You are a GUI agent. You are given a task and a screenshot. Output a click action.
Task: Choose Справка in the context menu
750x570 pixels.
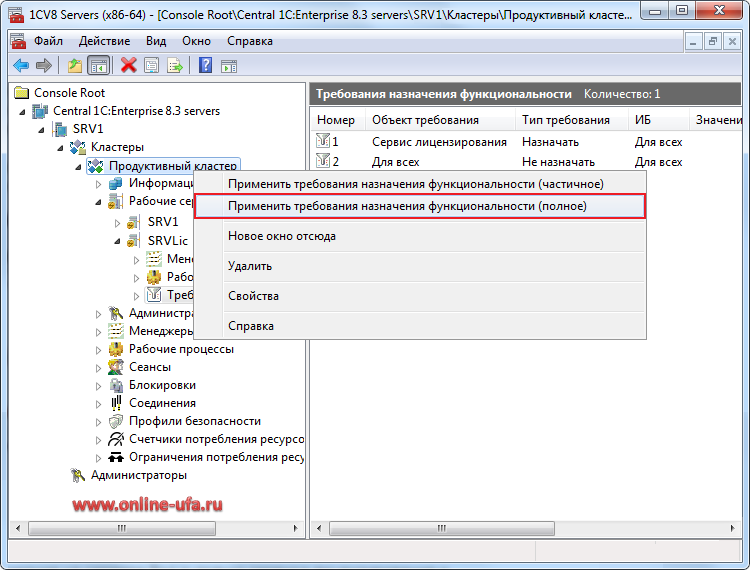click(x=420, y=326)
